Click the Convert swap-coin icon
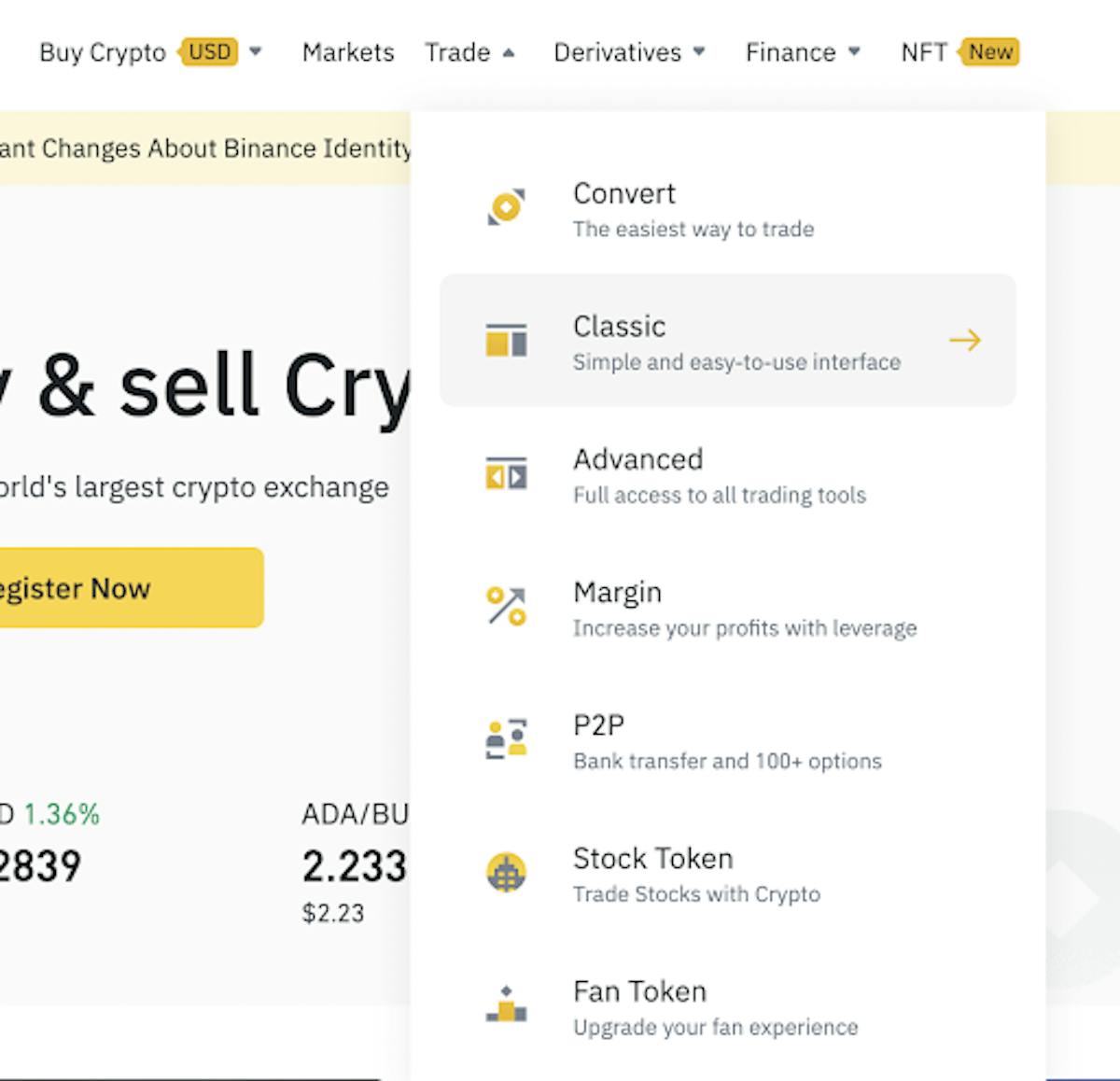 point(507,206)
